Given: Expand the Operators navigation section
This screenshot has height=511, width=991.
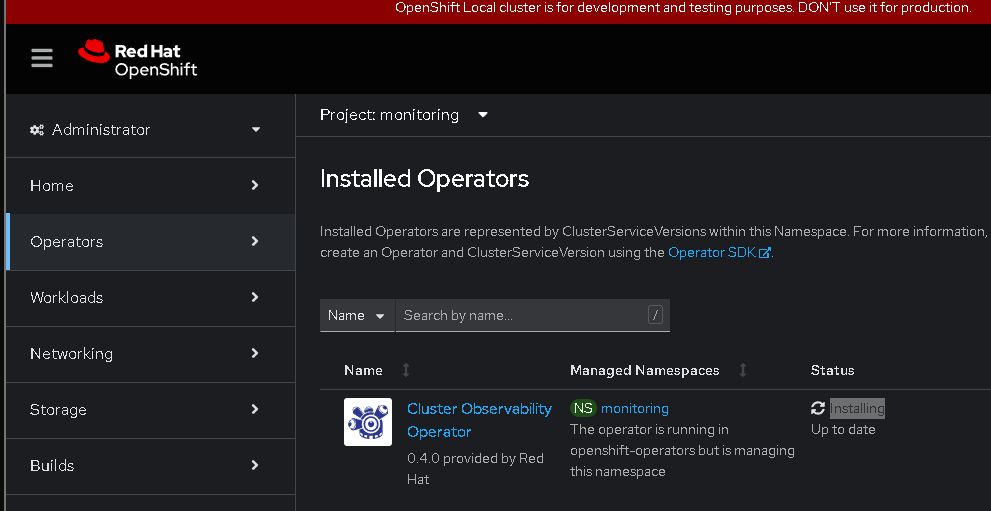Looking at the screenshot, I should (150, 242).
